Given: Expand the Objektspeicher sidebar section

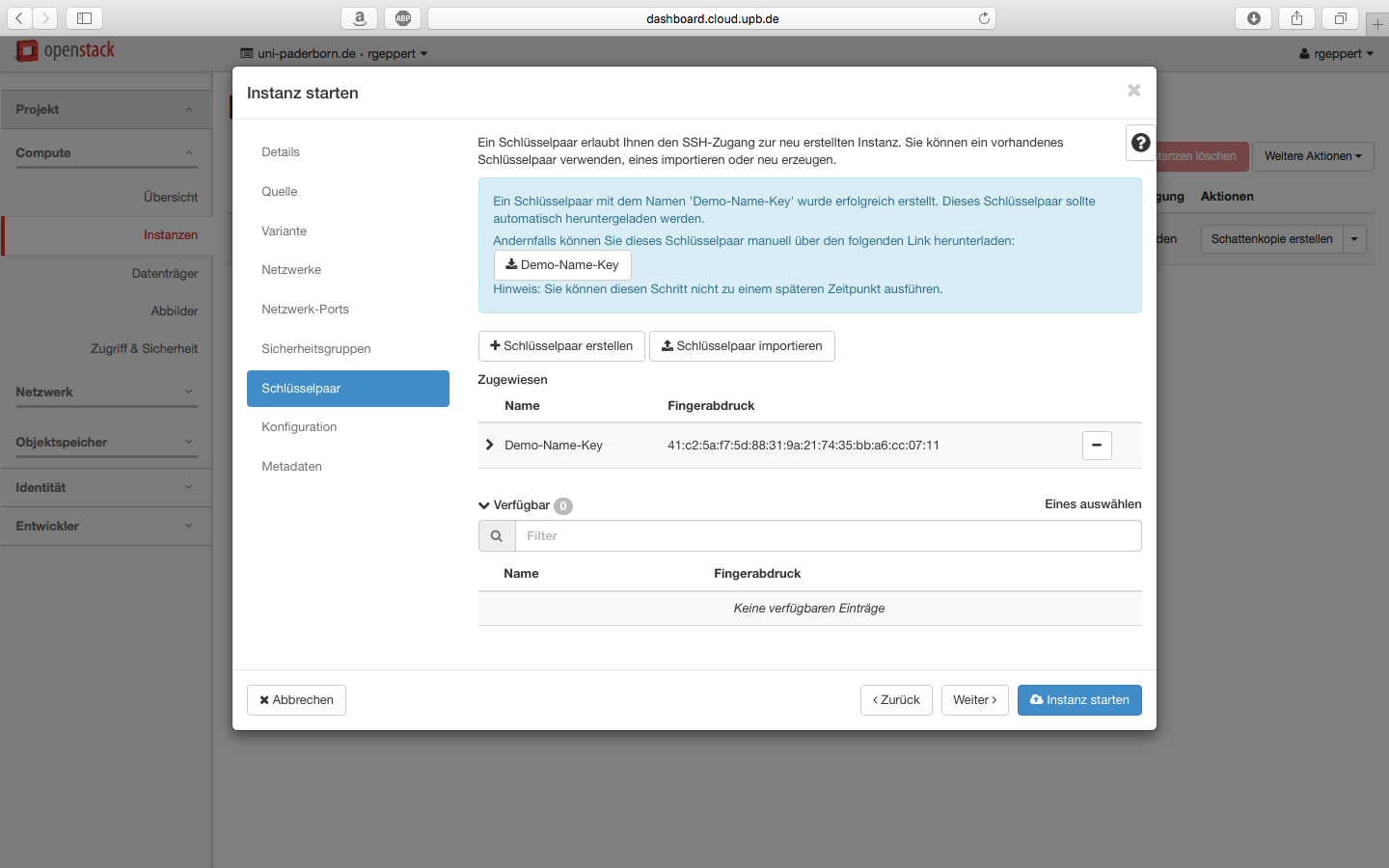Looking at the screenshot, I should 106,443.
